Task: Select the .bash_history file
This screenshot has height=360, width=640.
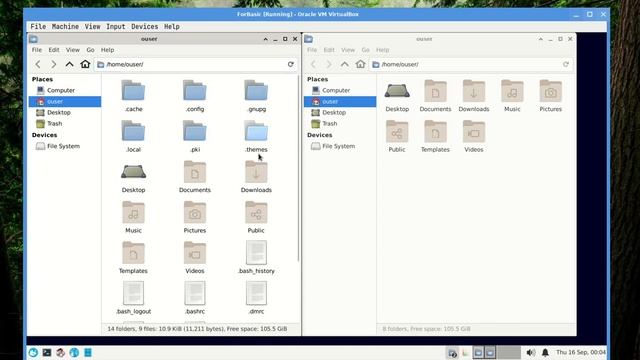Action: click(256, 257)
